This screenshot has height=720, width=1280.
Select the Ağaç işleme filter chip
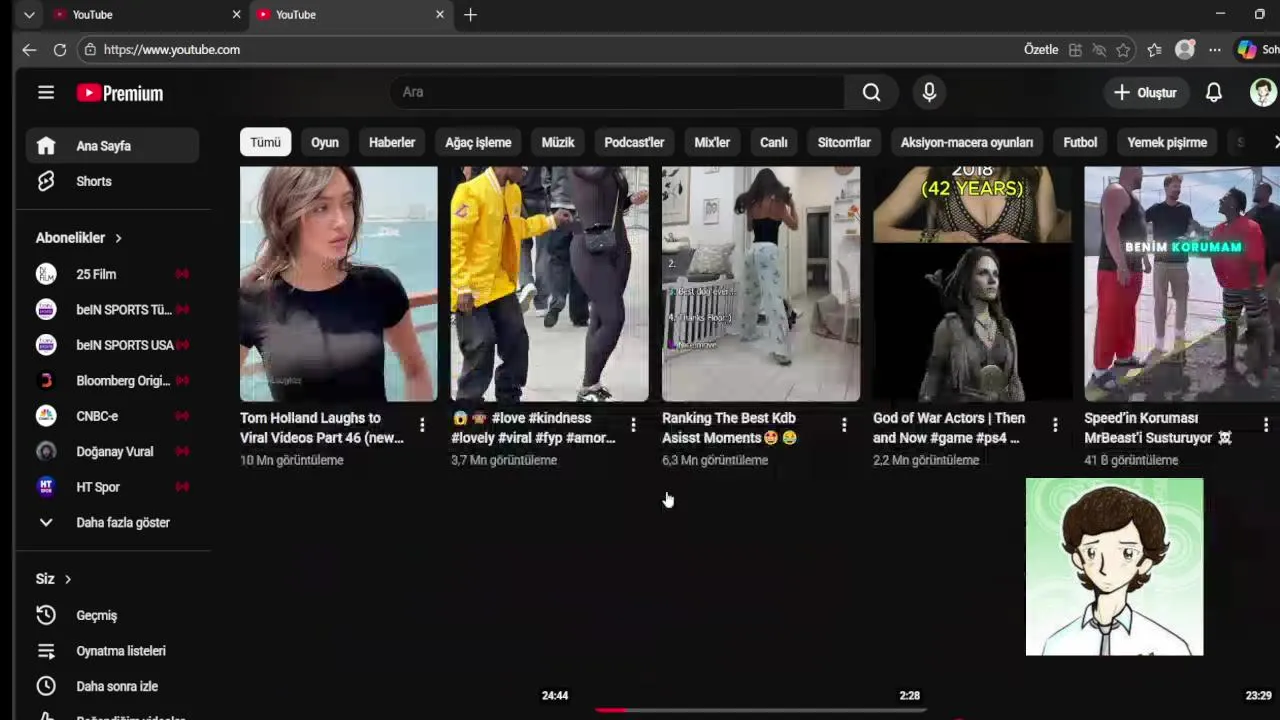478,142
